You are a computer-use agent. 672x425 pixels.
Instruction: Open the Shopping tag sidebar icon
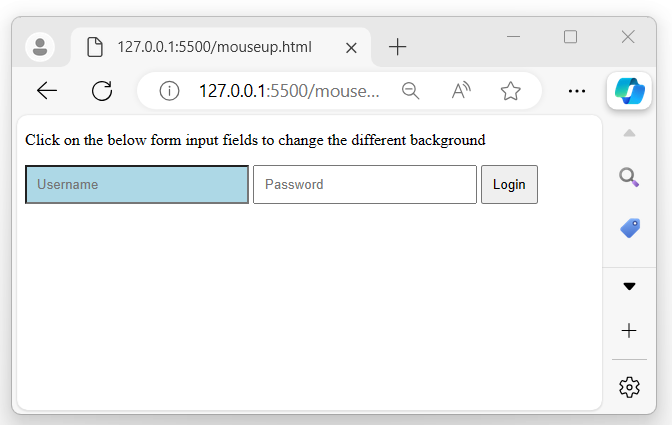629,228
